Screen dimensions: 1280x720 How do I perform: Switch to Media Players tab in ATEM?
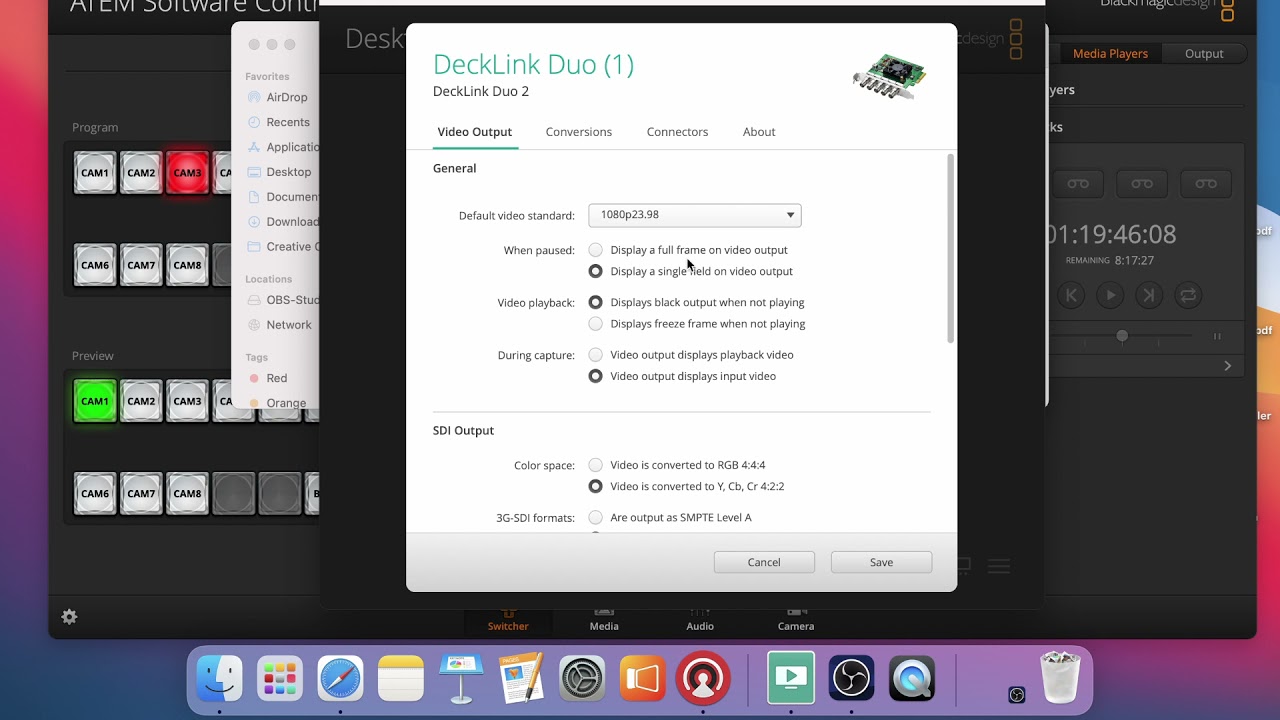coord(1110,54)
